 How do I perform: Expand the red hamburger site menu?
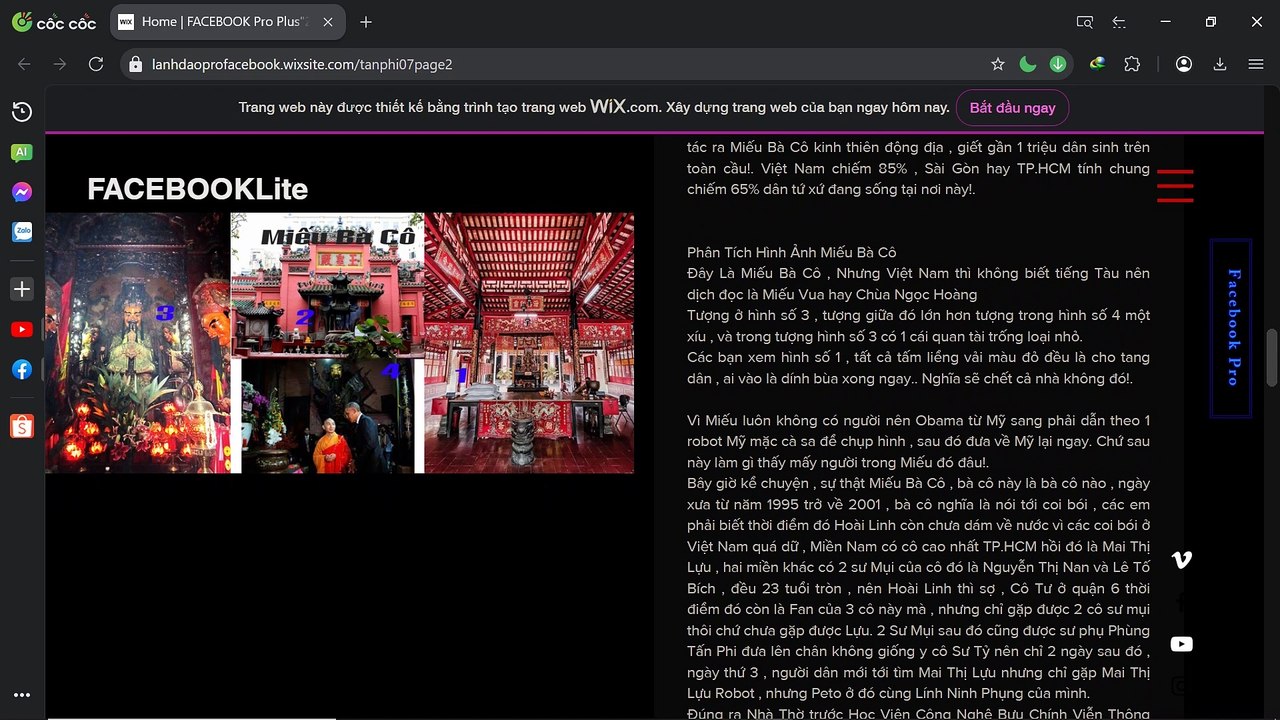pyautogui.click(x=1175, y=186)
